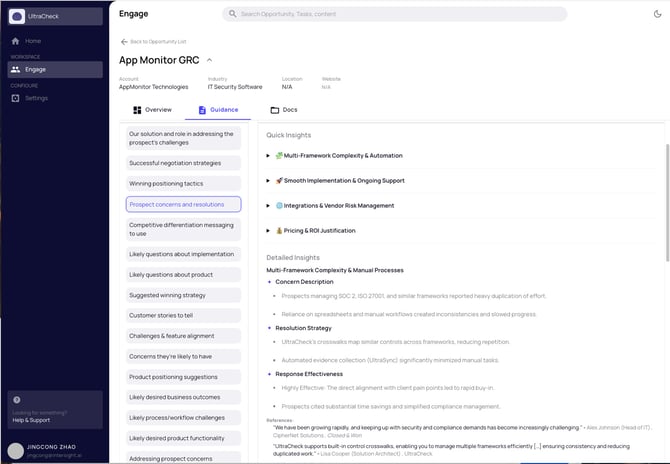Image resolution: width=670 pixels, height=464 pixels.
Task: Click the 'Back to Opportunity List' link text
Action: coord(158,42)
